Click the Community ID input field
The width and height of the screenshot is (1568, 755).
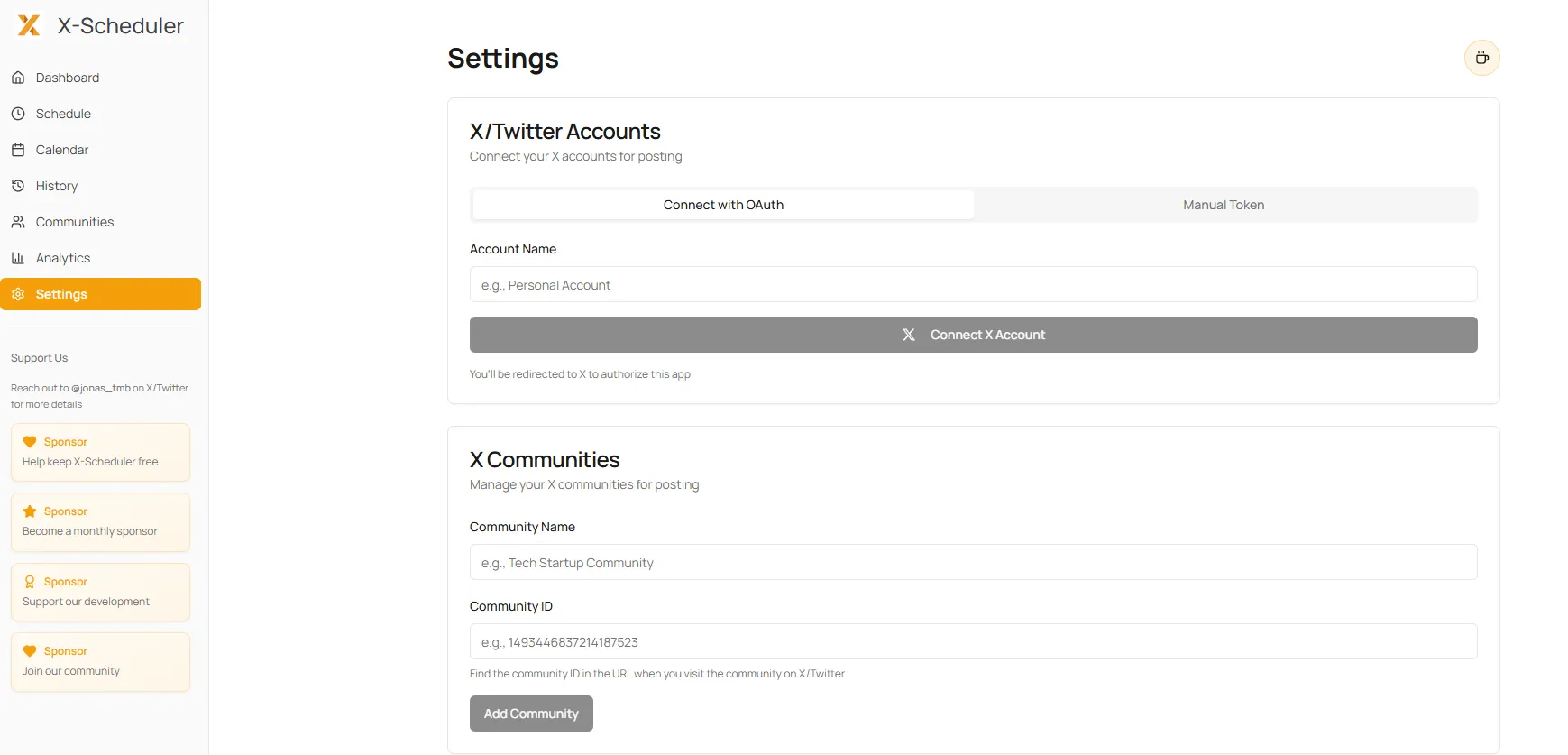(x=973, y=642)
